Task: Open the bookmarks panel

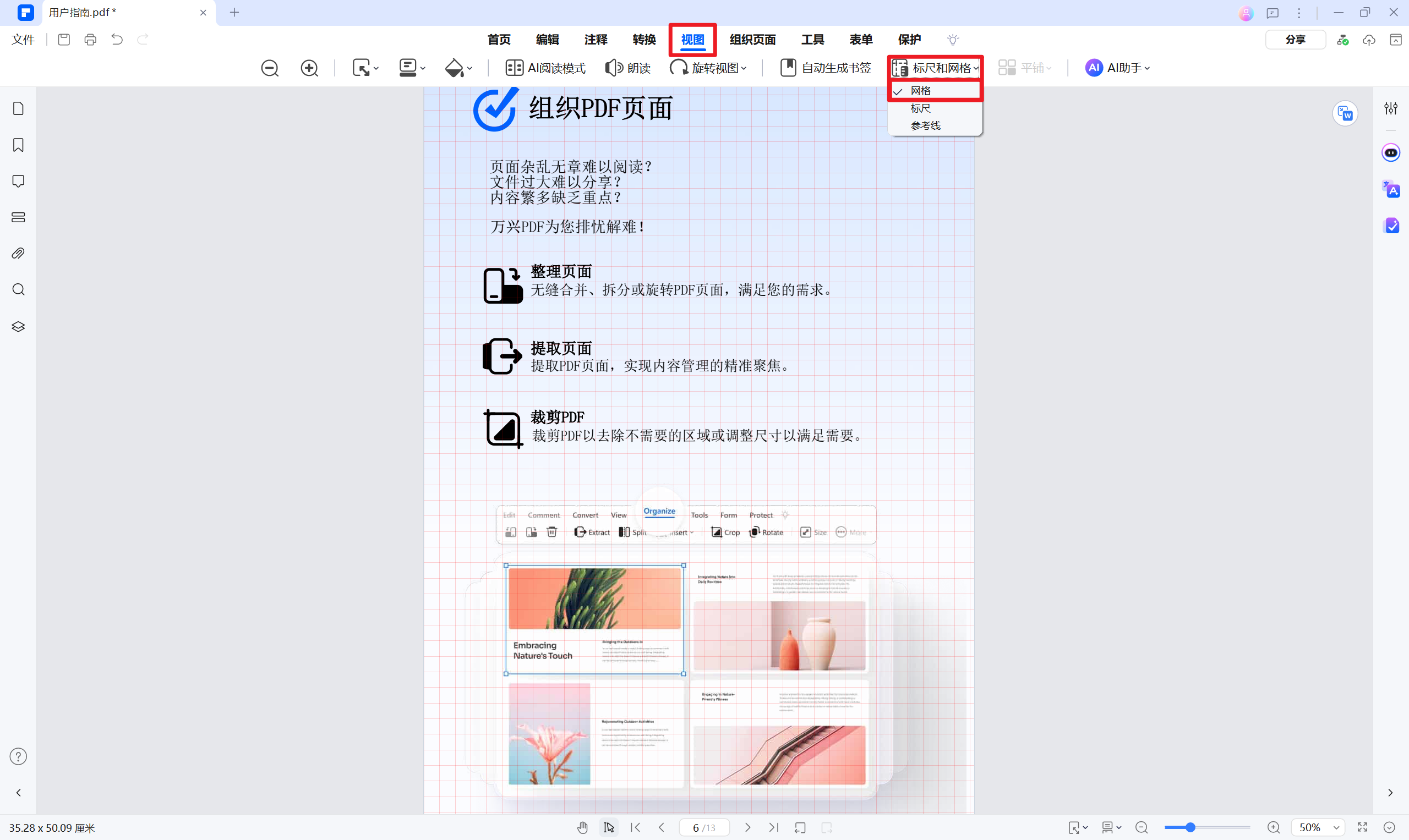Action: click(x=18, y=145)
